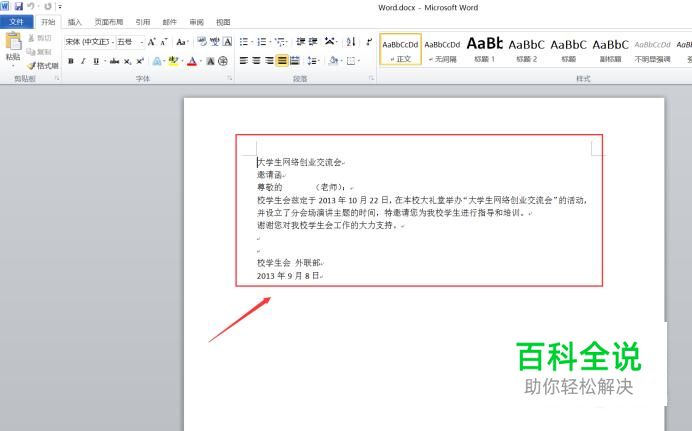Open the Font (字体) dialog launcher
Screen dimensions: 692x431
[x=229, y=79]
